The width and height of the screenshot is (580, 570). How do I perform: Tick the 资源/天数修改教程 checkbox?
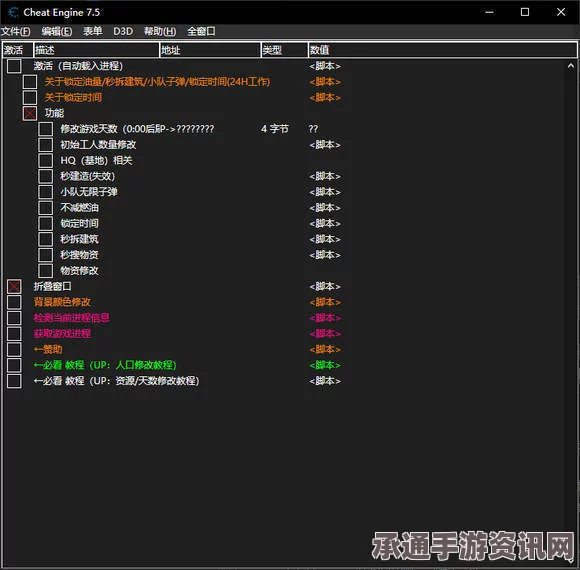(x=14, y=381)
